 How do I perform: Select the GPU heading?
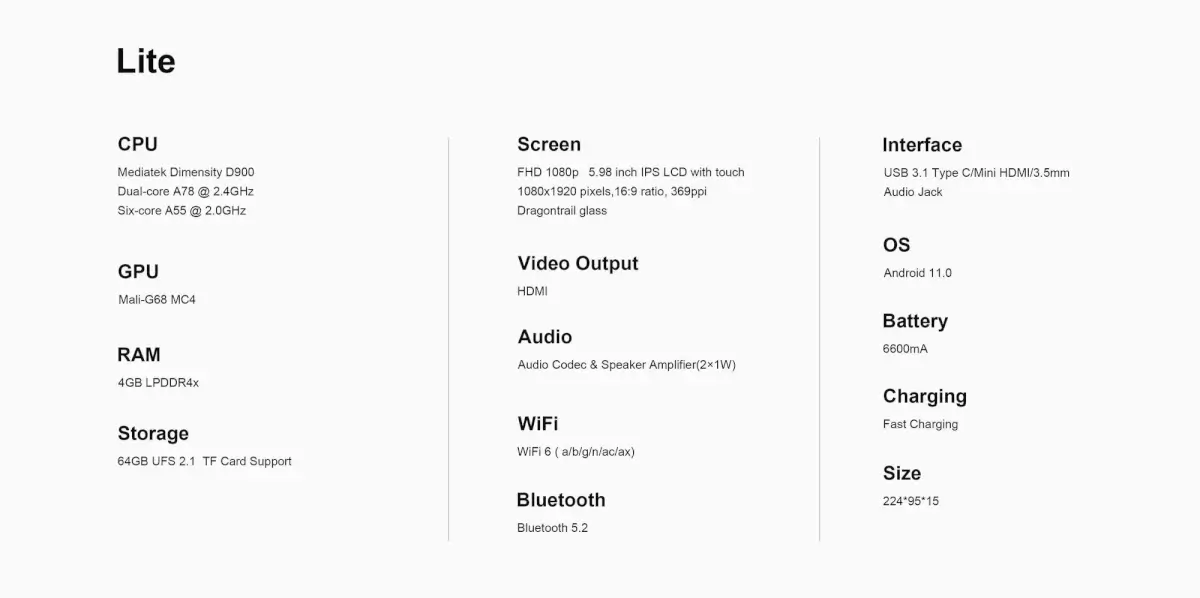[138, 271]
